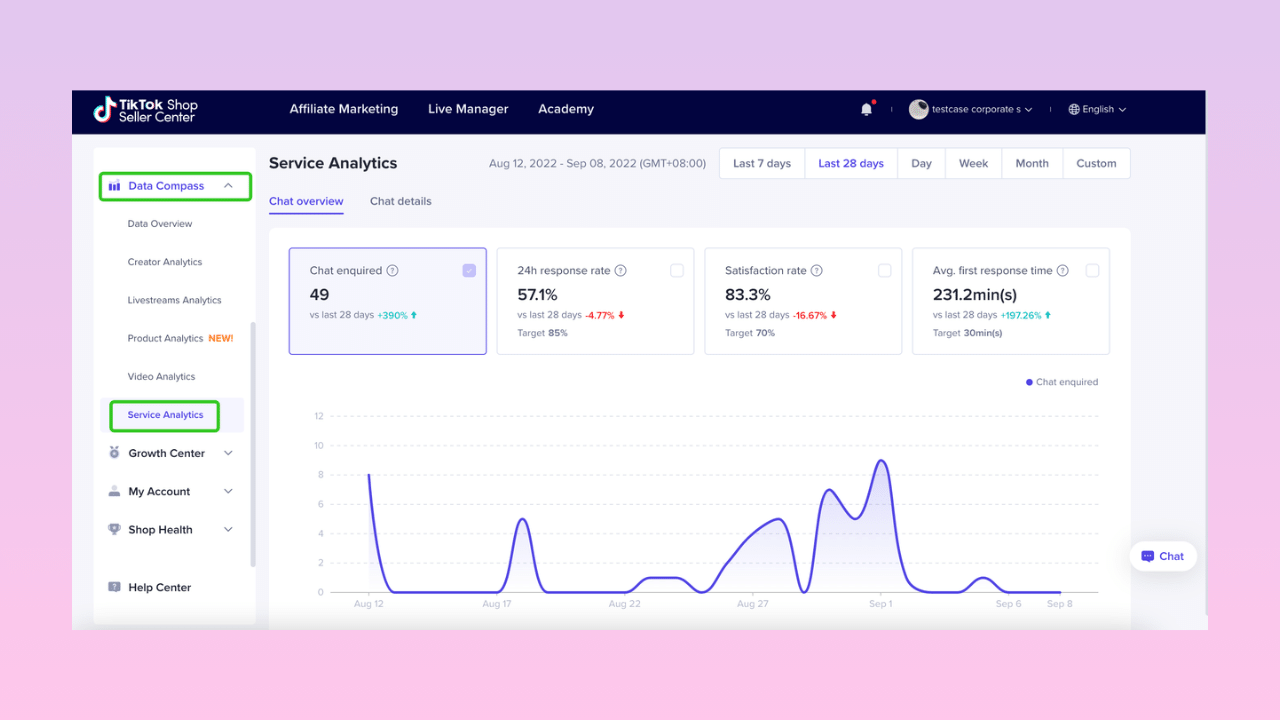Viewport: 1280px width, 720px height.
Task: Collapse the Data Compass section
Action: tap(229, 185)
